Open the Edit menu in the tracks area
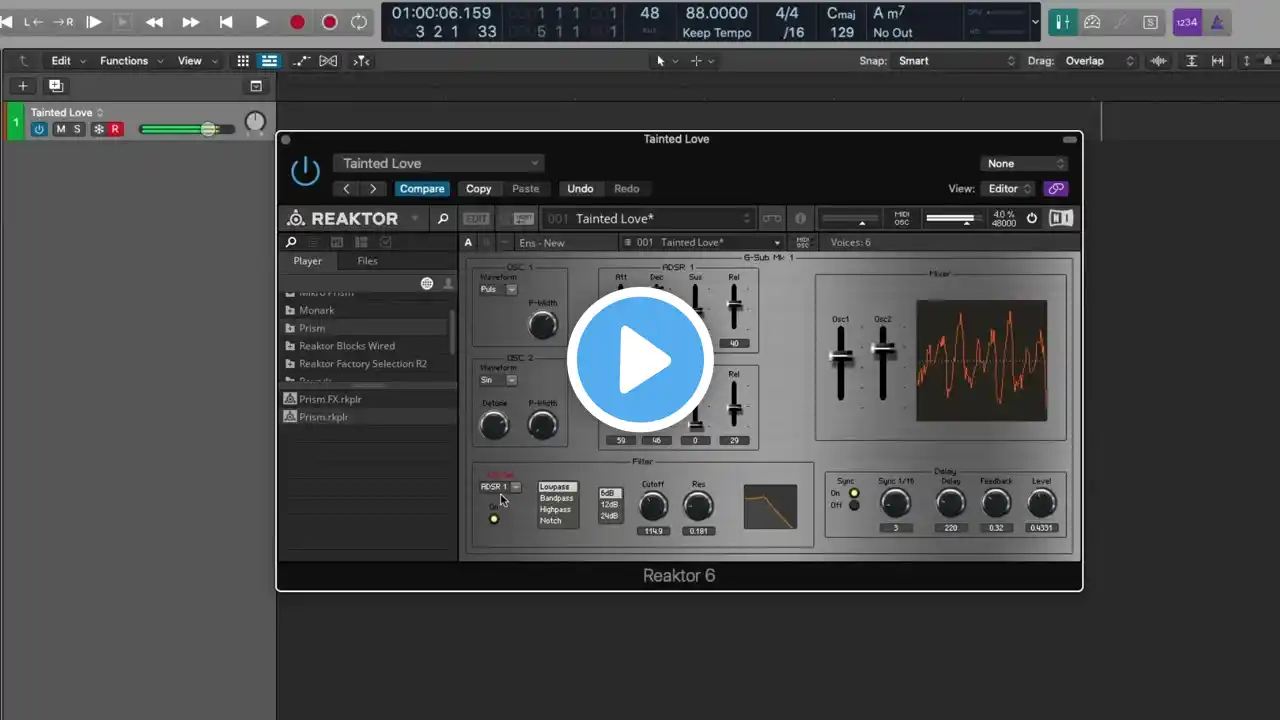The height and width of the screenshot is (720, 1280). coord(68,61)
